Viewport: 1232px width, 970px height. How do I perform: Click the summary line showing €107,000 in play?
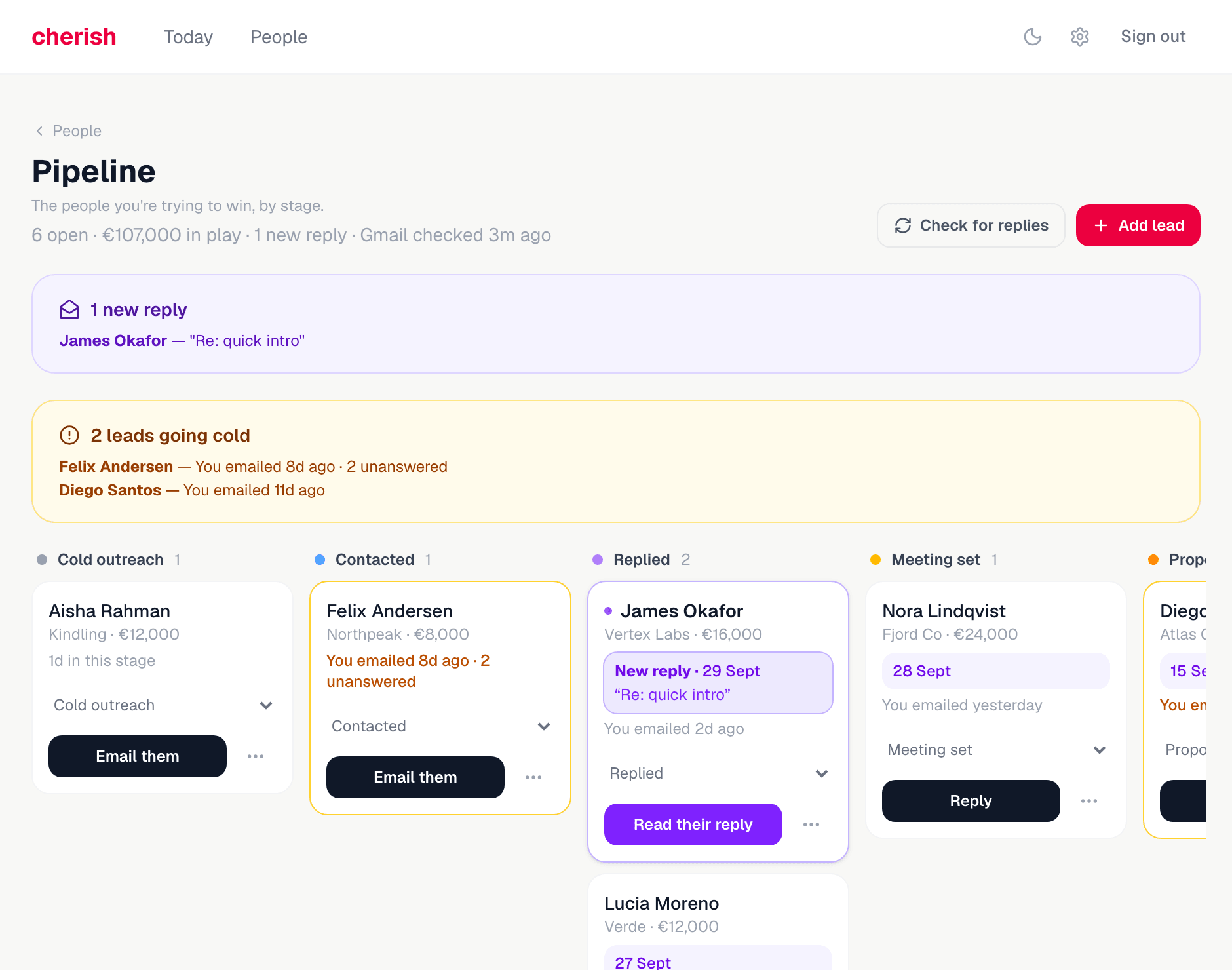(x=291, y=235)
